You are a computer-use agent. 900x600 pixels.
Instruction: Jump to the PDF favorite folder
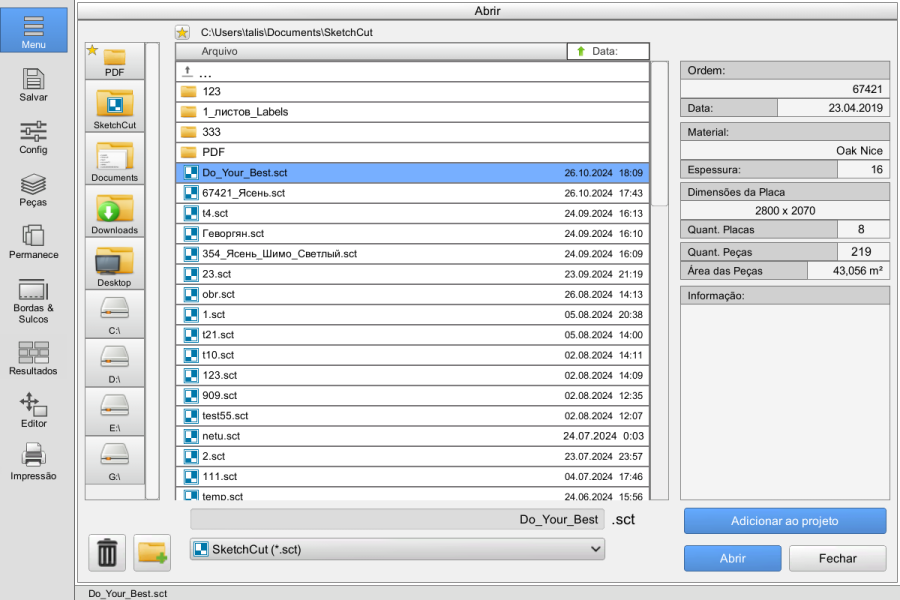coord(115,61)
